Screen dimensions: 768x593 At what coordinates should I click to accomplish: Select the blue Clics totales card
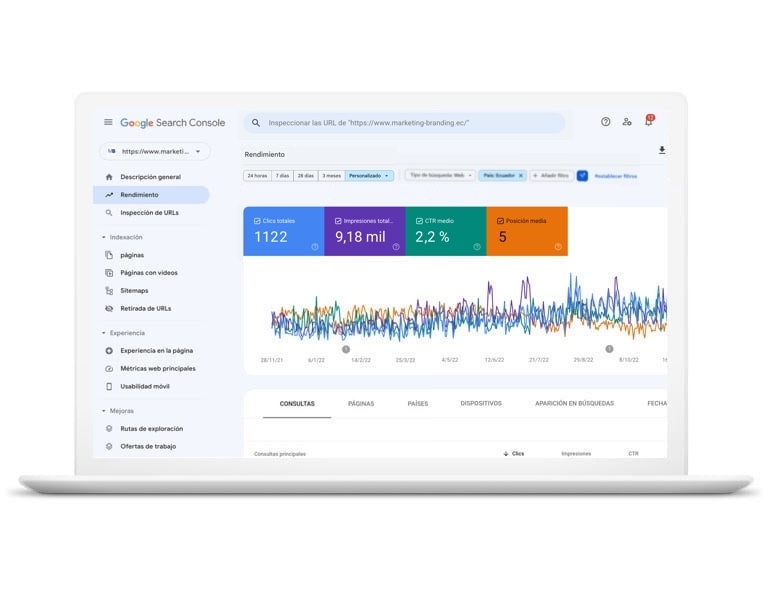(284, 231)
